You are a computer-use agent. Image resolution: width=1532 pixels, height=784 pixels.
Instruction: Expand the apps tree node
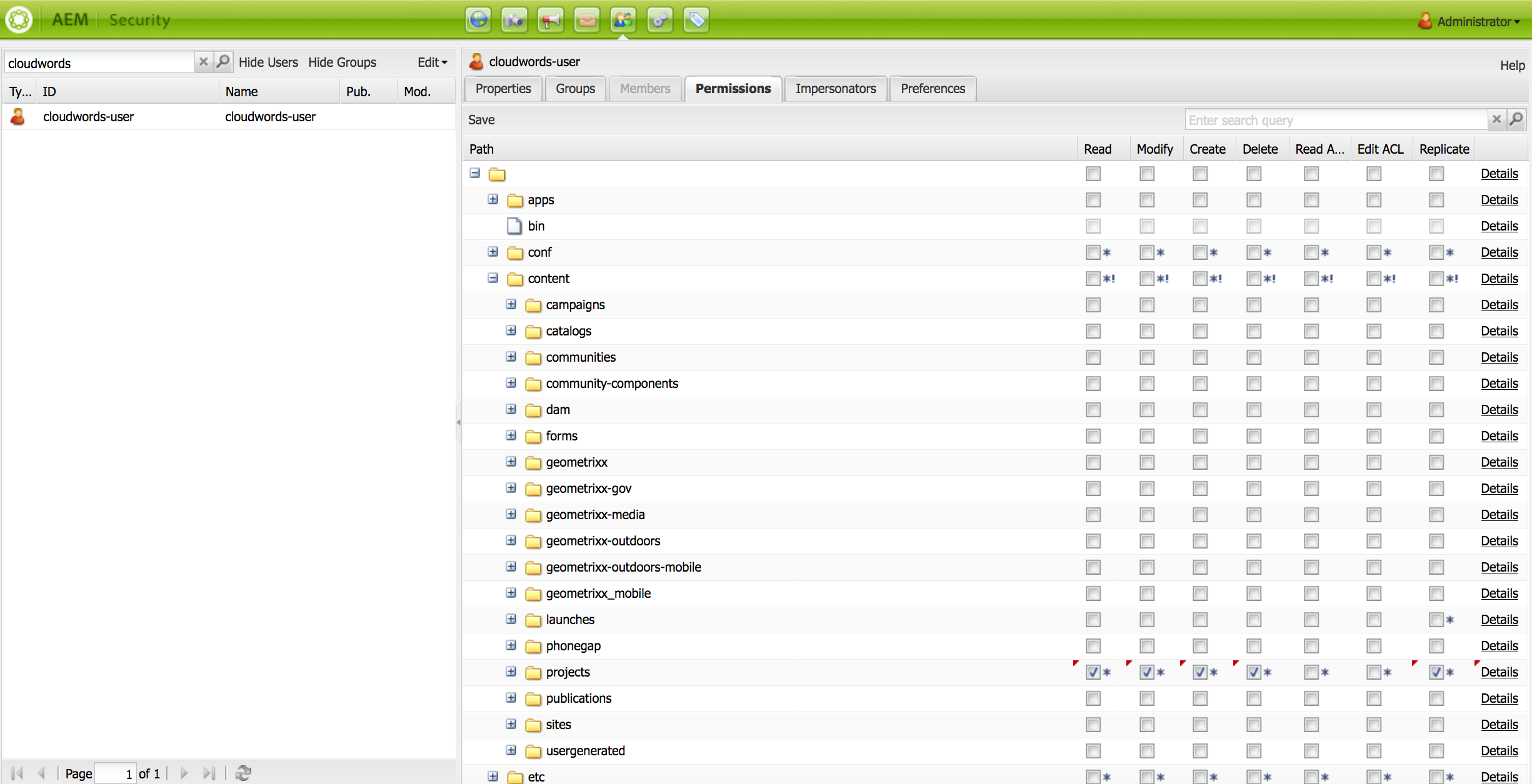pyautogui.click(x=493, y=199)
